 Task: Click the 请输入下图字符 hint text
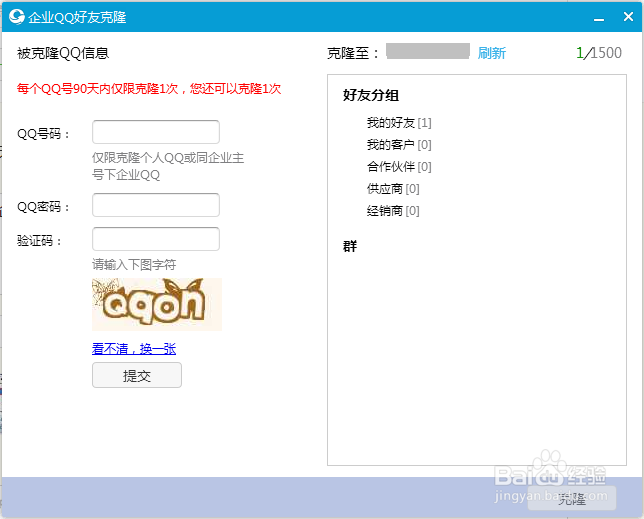(x=134, y=264)
